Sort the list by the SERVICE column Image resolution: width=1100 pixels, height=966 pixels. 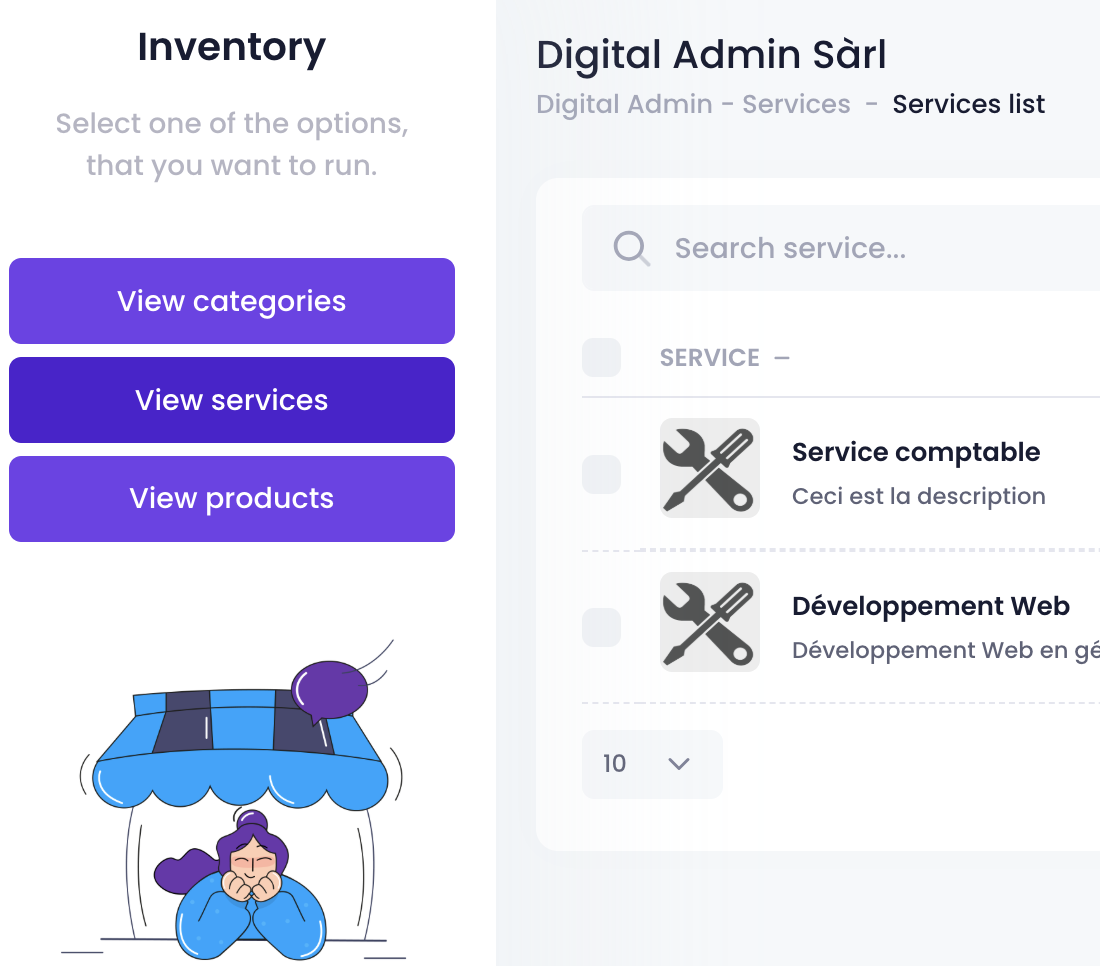tap(709, 358)
